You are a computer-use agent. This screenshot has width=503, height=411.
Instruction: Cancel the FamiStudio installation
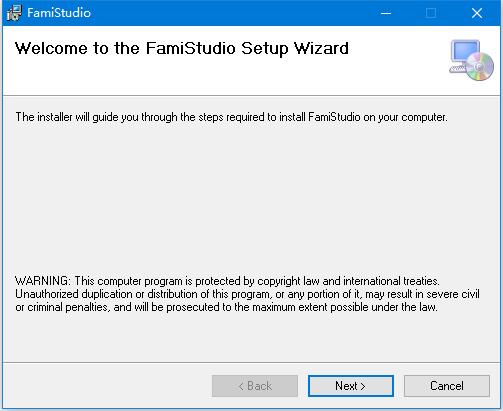click(447, 386)
